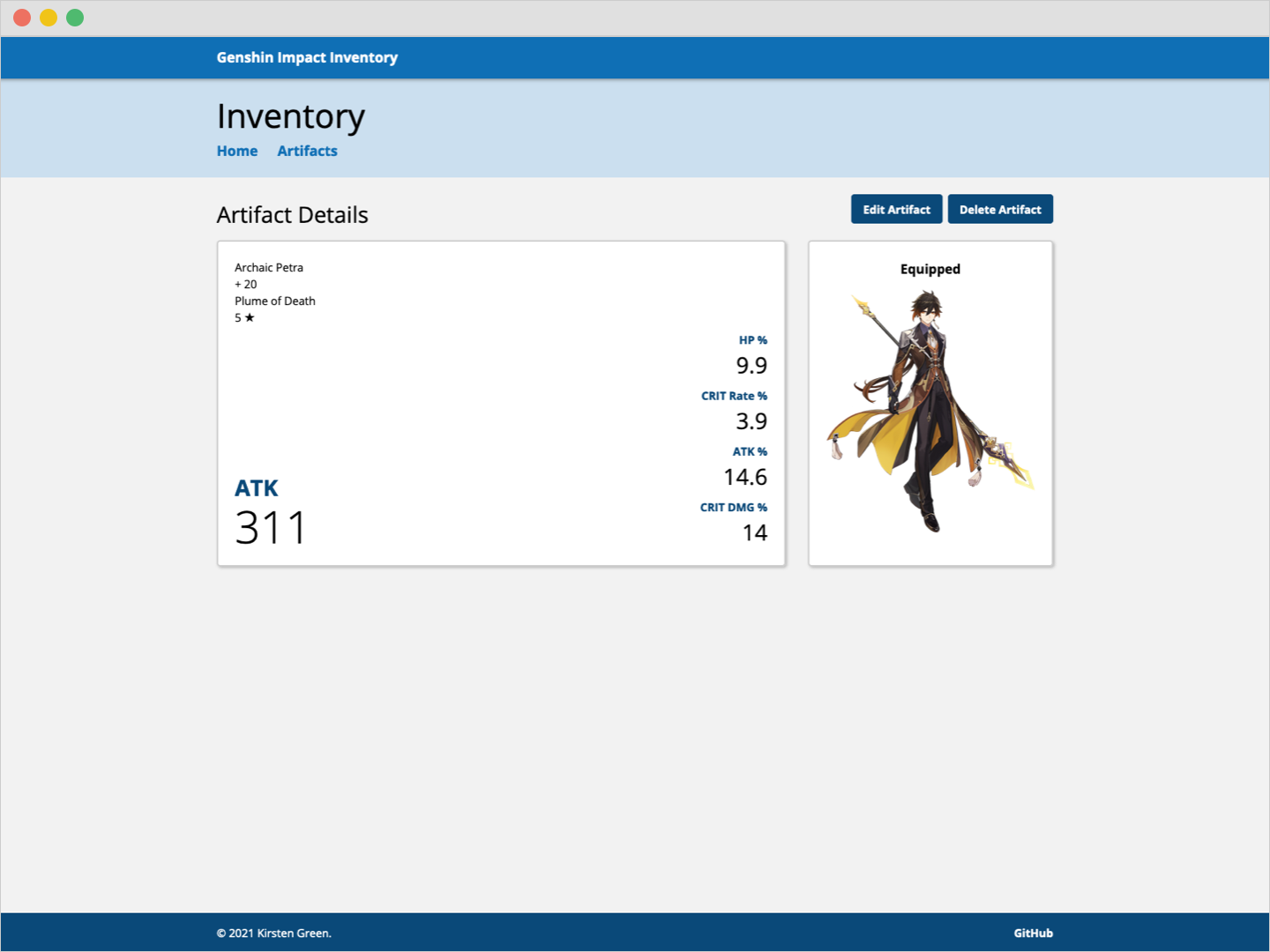Click the CRIT Rate % substat label
This screenshot has height=952, width=1270.
(735, 396)
